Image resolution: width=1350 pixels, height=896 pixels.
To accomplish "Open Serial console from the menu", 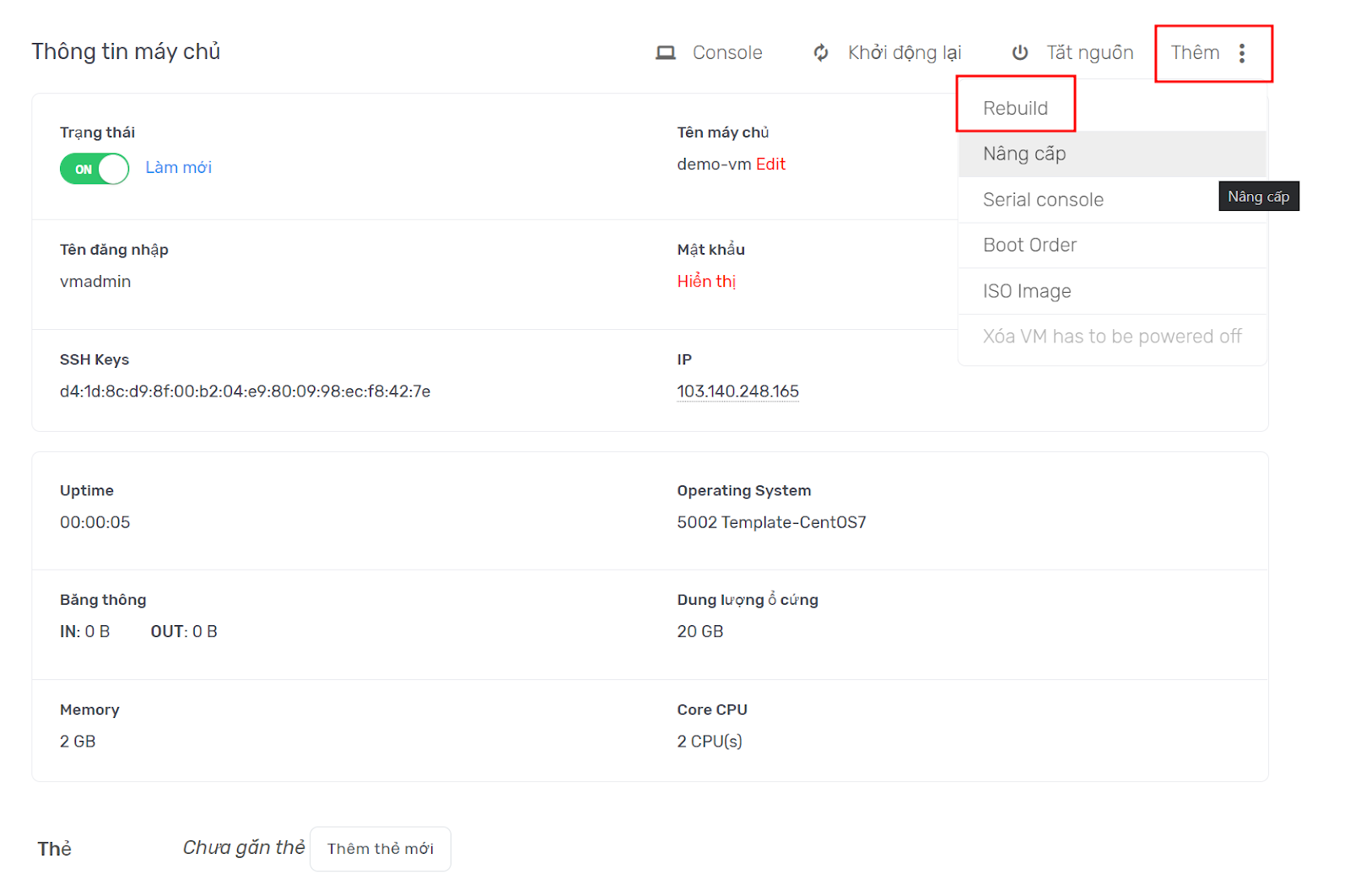I will [1043, 200].
